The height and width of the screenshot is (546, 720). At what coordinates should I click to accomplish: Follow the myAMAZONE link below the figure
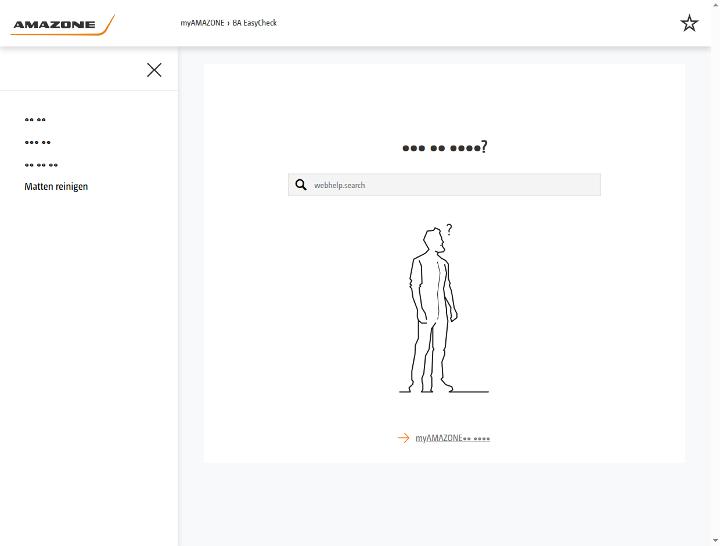pyautogui.click(x=452, y=438)
